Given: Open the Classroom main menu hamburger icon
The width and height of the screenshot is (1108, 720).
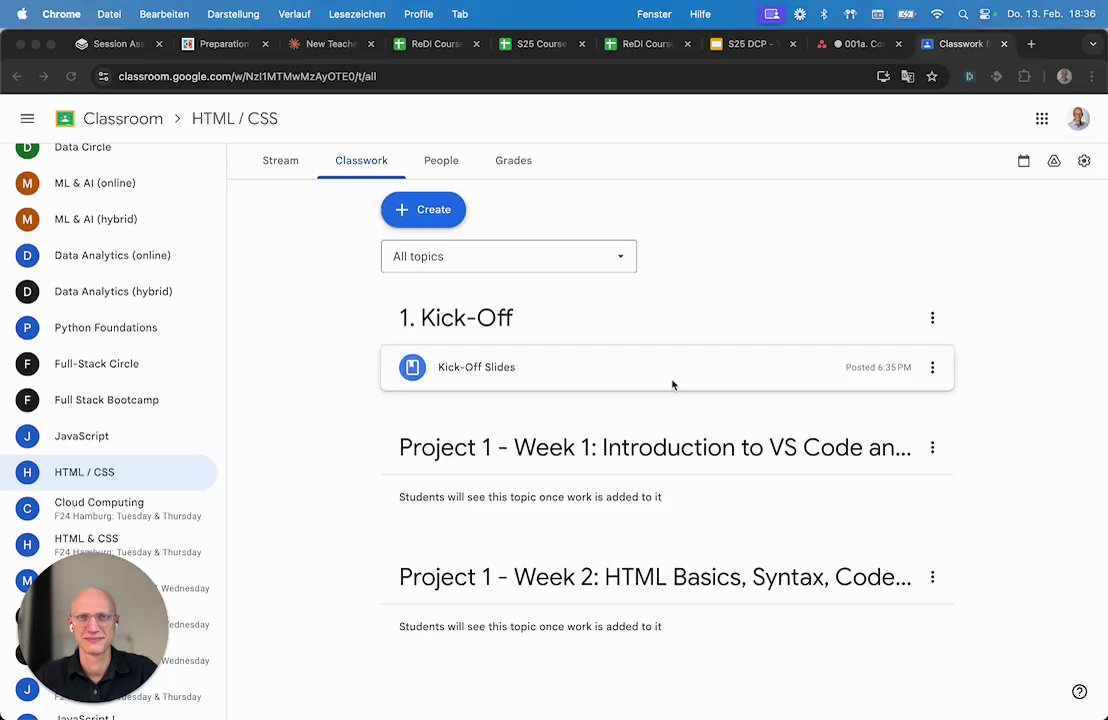Looking at the screenshot, I should coord(27,119).
